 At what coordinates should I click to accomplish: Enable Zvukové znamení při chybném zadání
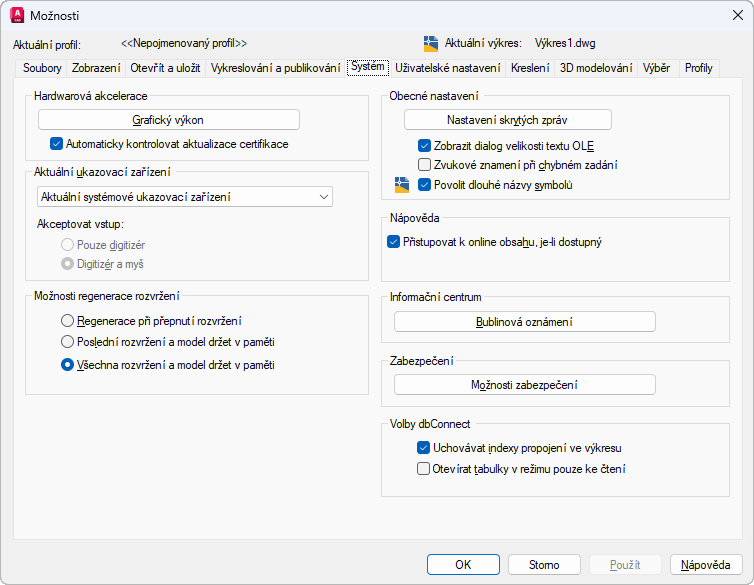(424, 165)
